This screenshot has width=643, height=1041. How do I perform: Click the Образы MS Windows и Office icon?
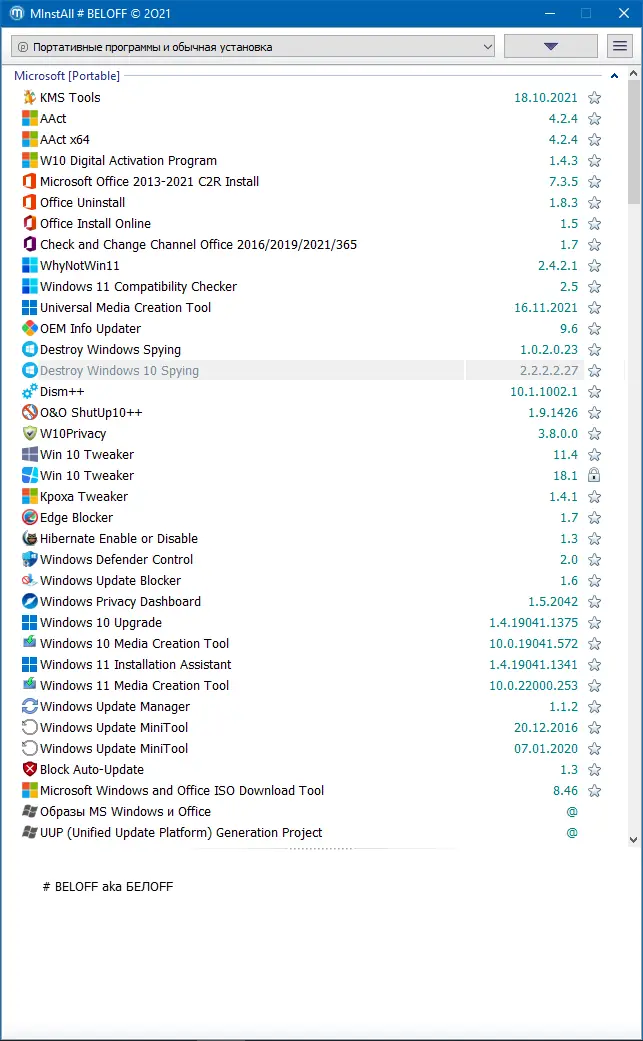(29, 812)
